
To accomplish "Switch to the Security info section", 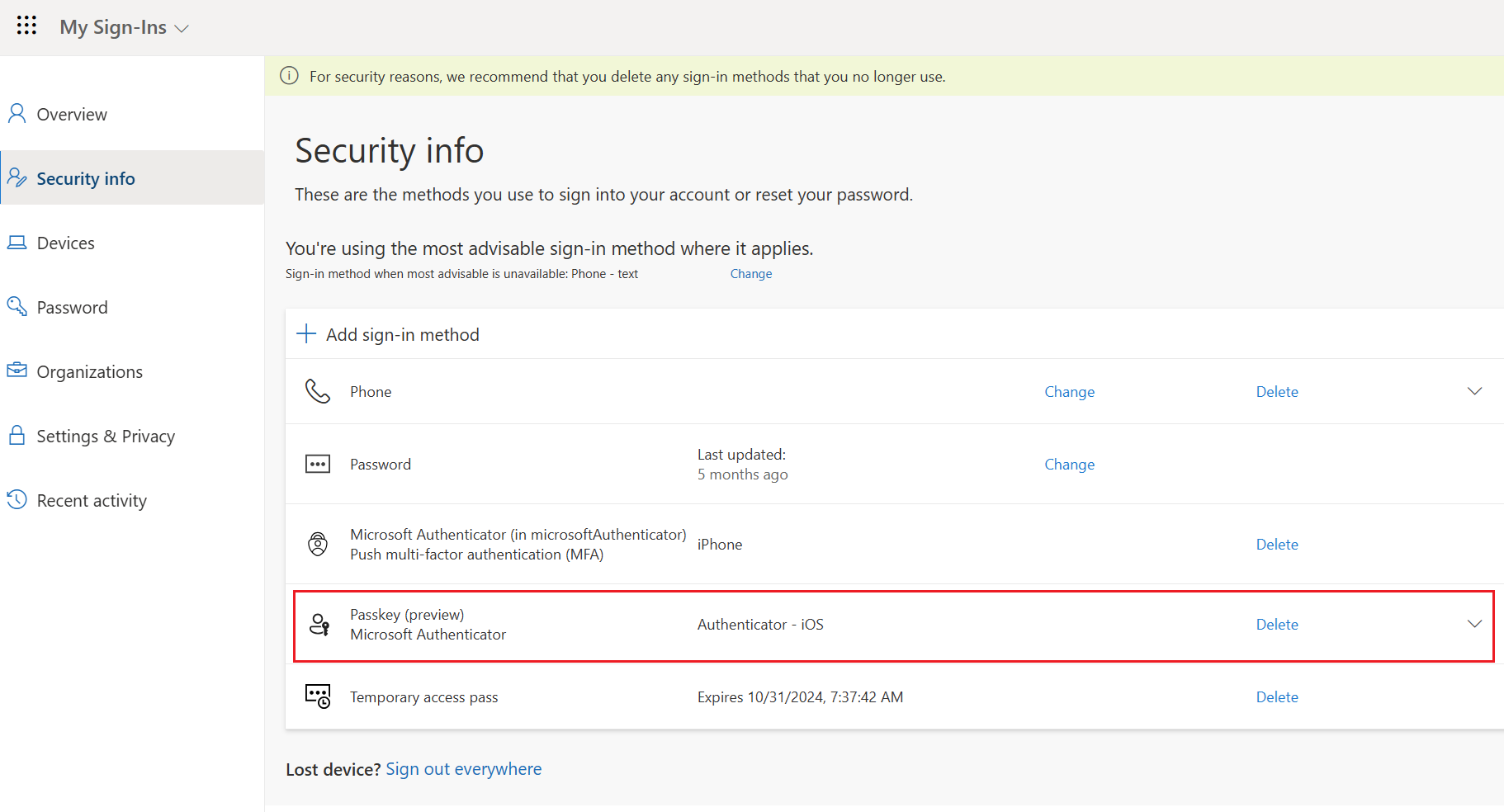I will click(85, 177).
